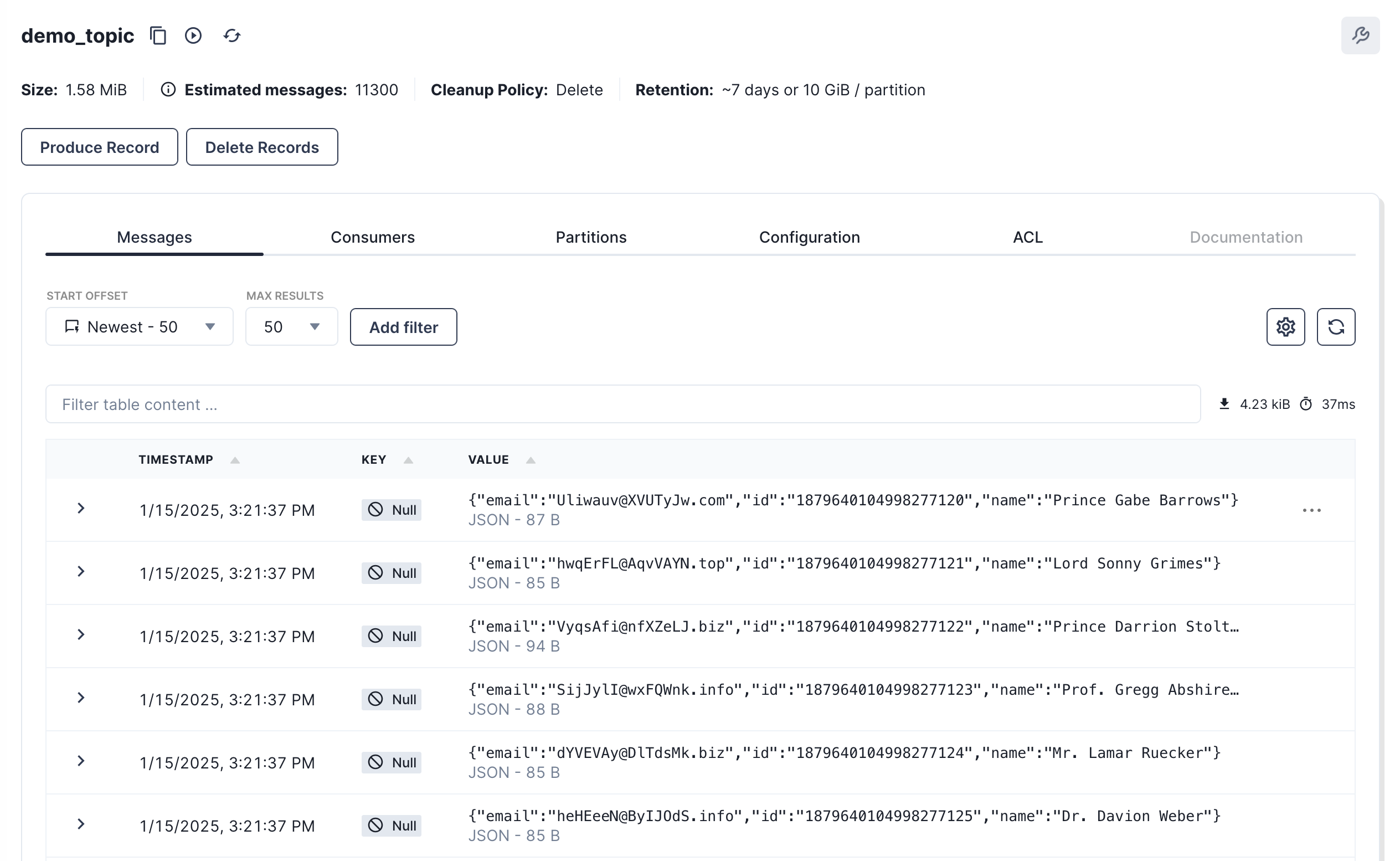Focus the Filter table content field

(622, 404)
